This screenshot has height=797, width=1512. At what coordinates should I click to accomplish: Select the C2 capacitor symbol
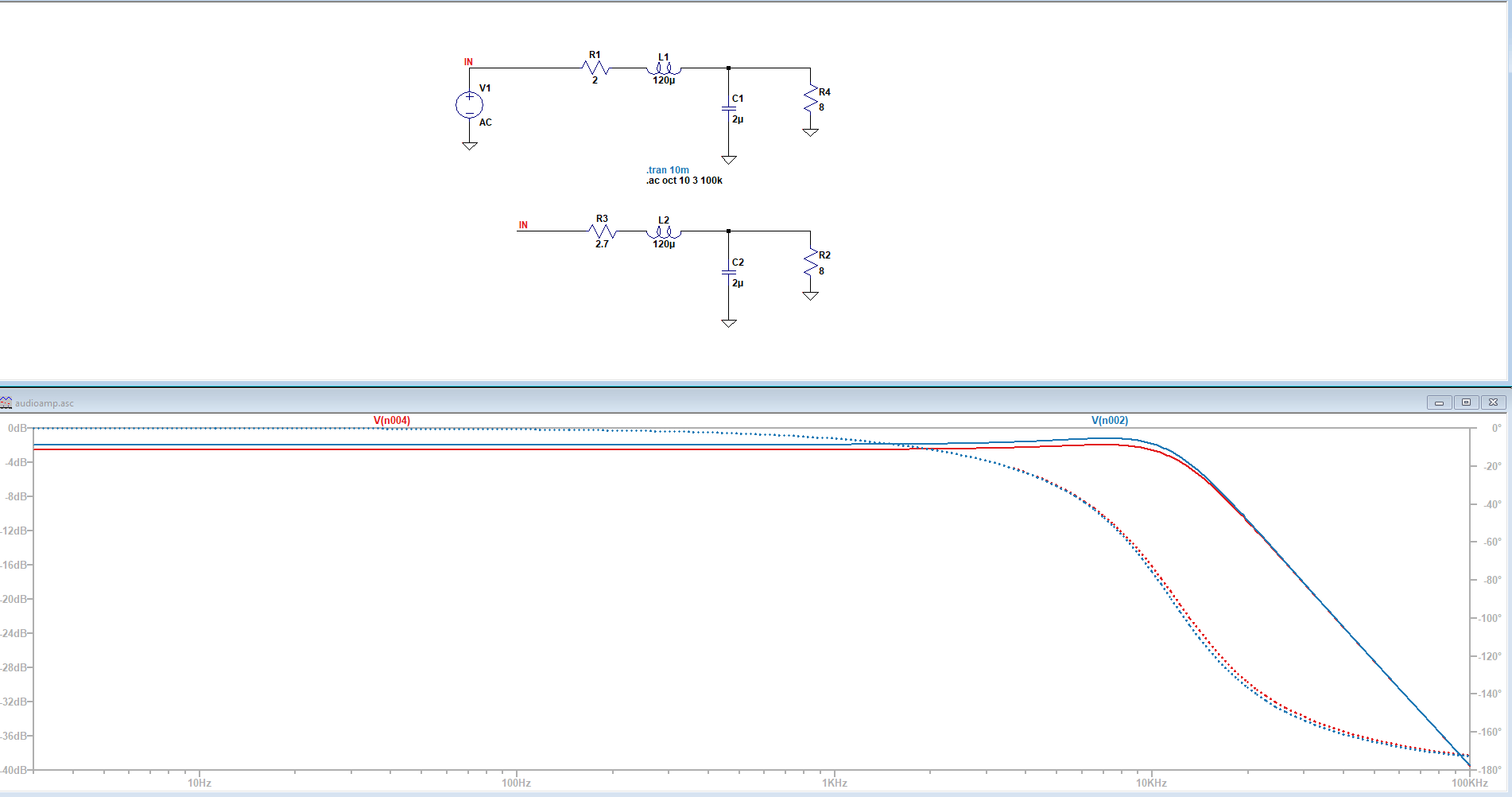(x=728, y=272)
